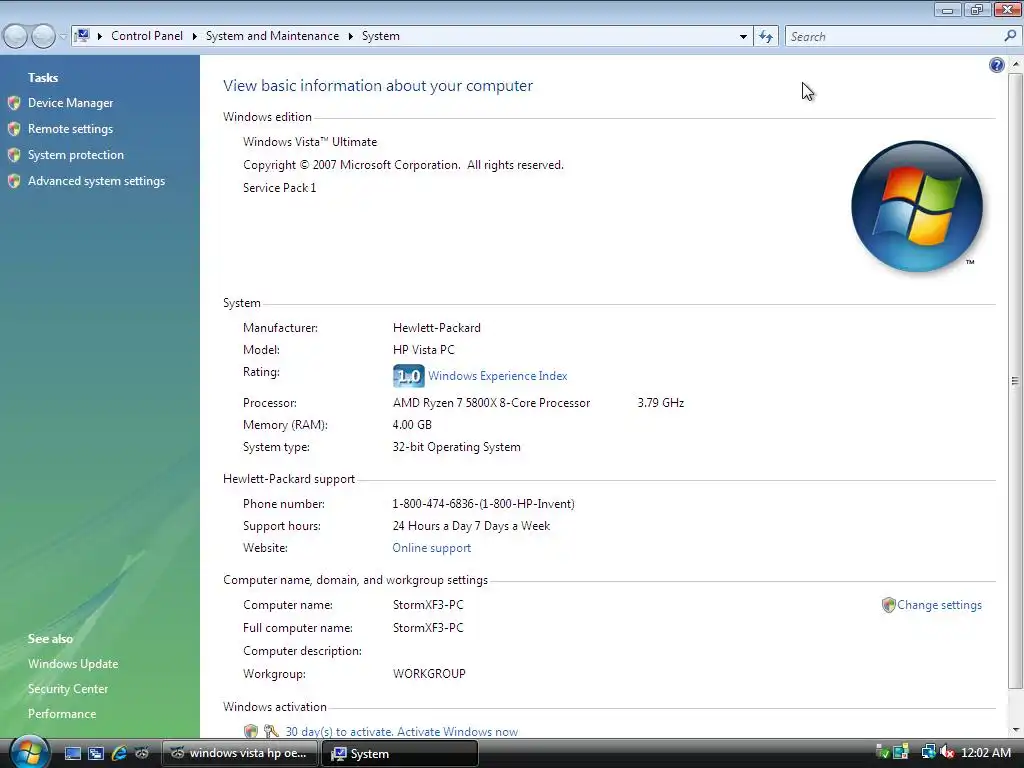Screen dimensions: 1024x768
Task: Open the help question mark icon
Action: point(997,65)
